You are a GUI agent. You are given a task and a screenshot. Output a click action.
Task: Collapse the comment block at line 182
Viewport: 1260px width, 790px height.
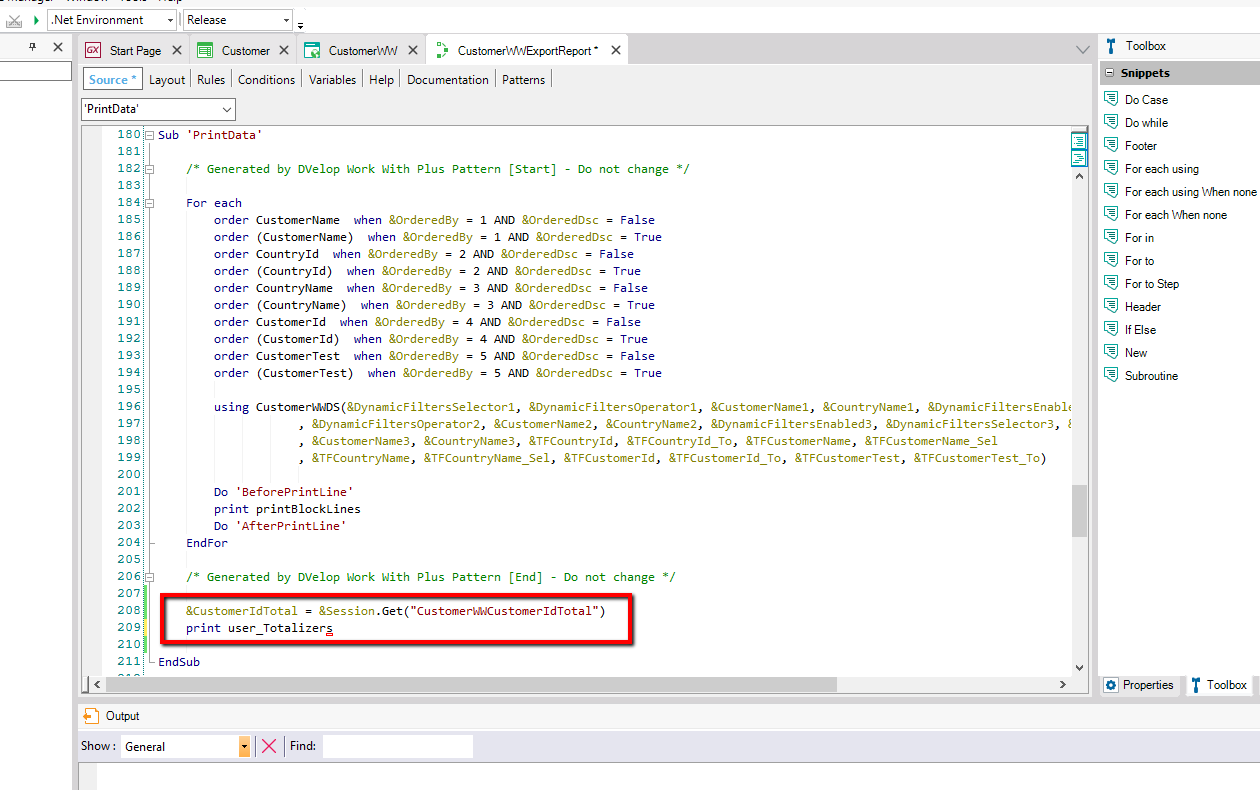click(149, 169)
